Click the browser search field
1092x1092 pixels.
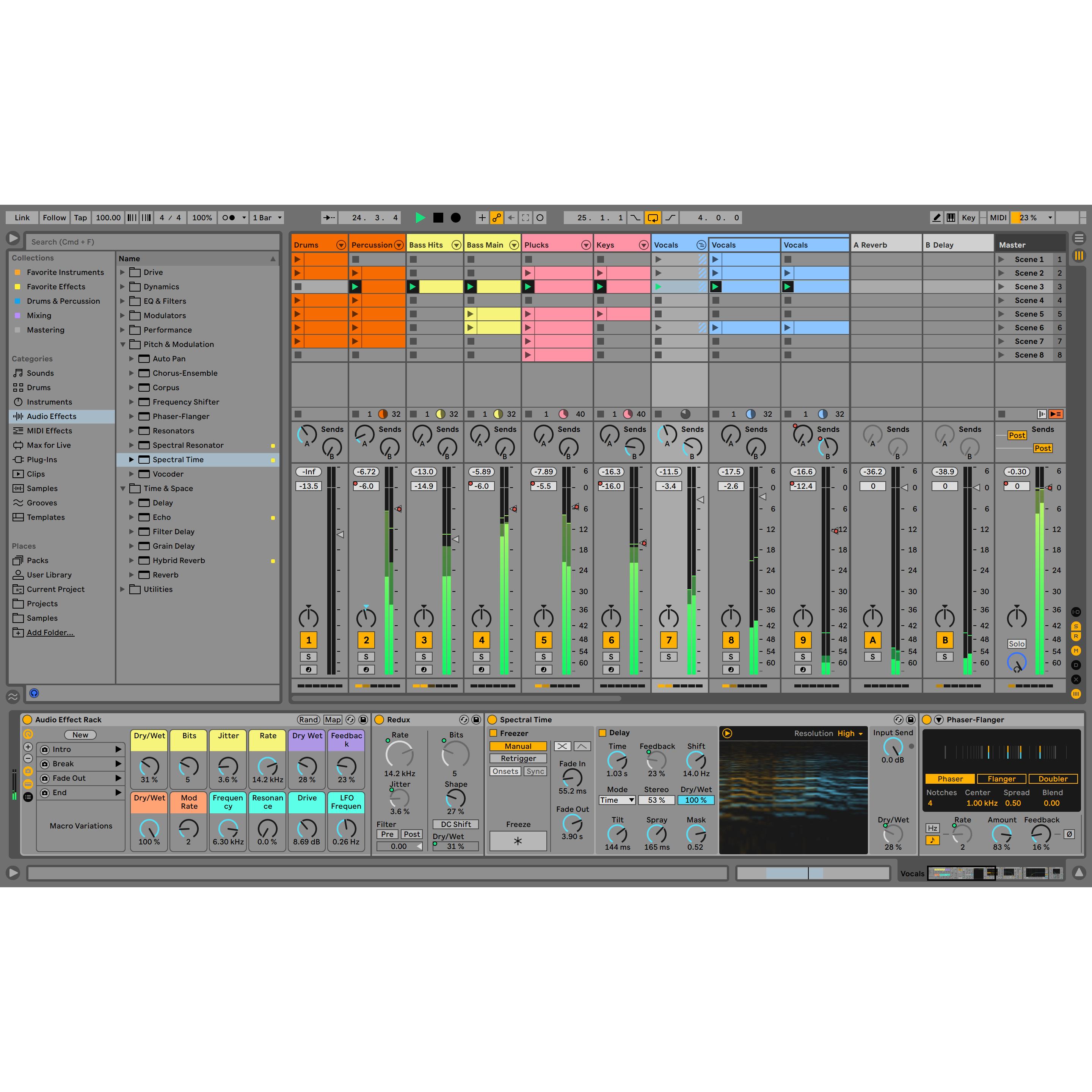point(152,242)
